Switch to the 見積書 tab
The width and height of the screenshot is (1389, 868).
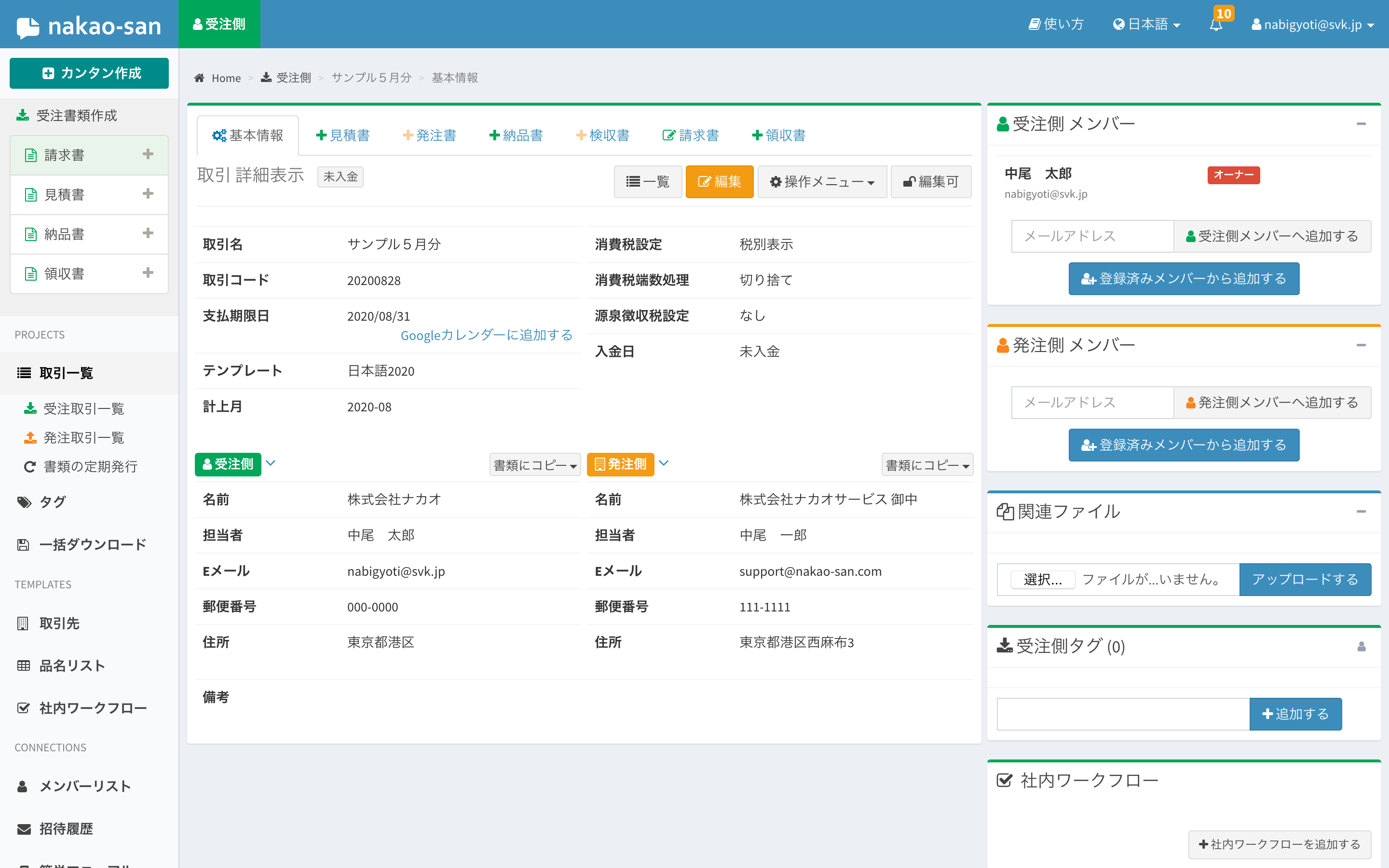pos(342,136)
